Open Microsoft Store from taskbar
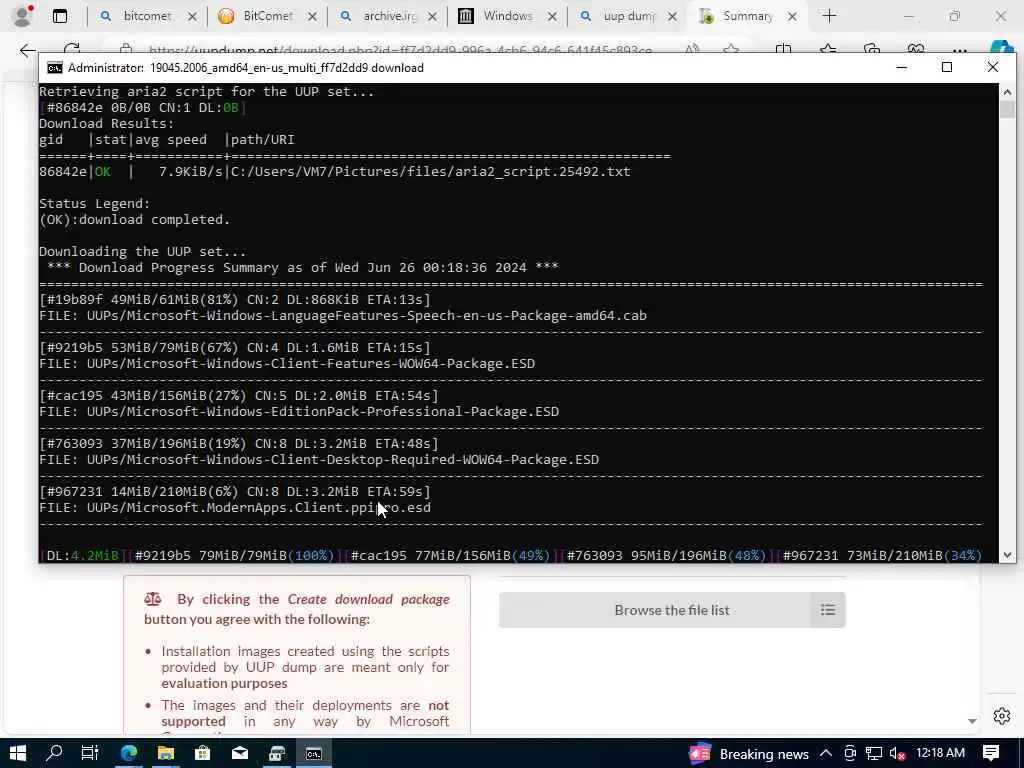Image resolution: width=1024 pixels, height=768 pixels. click(202, 754)
